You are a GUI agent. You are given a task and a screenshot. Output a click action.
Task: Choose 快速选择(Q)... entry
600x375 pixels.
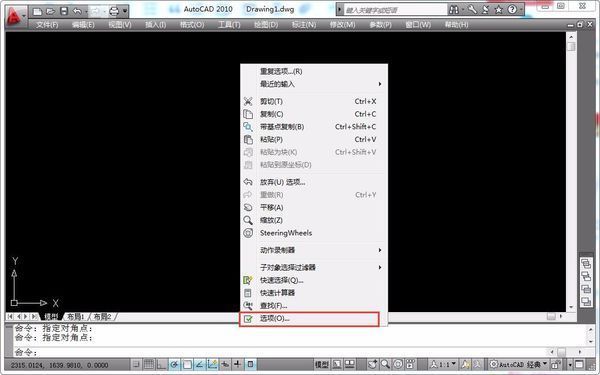(314, 280)
